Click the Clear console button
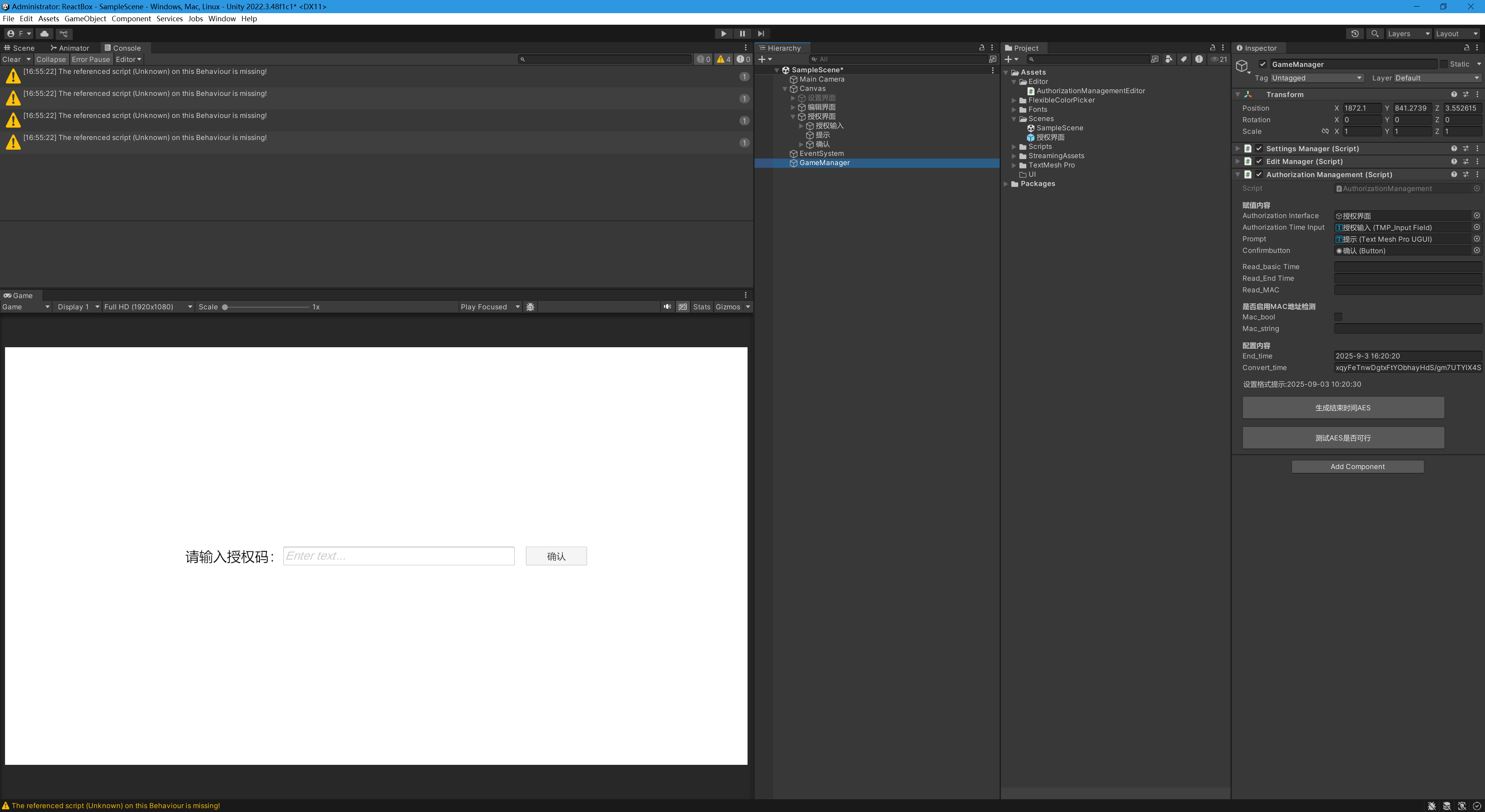 pyautogui.click(x=12, y=60)
